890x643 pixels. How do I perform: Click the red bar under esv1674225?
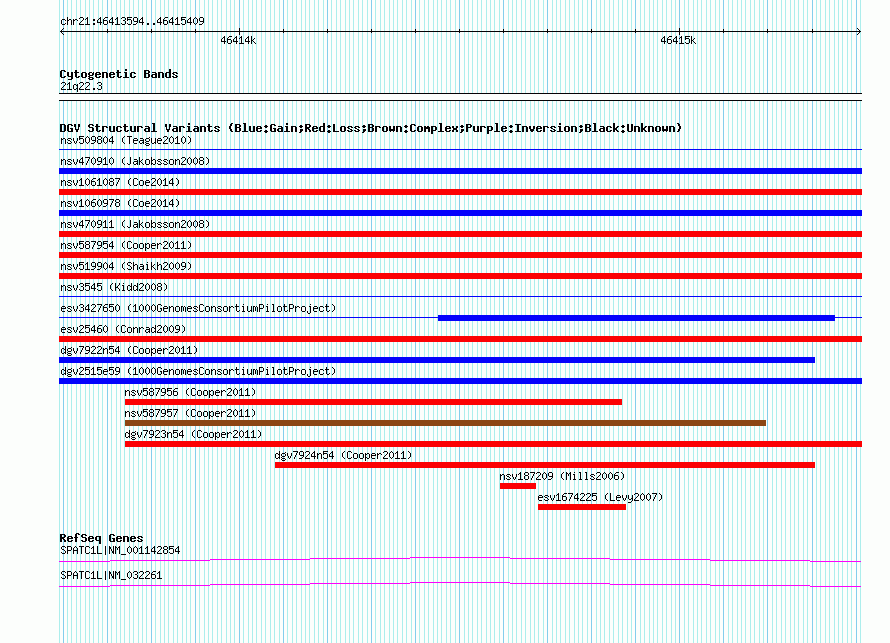(582, 507)
